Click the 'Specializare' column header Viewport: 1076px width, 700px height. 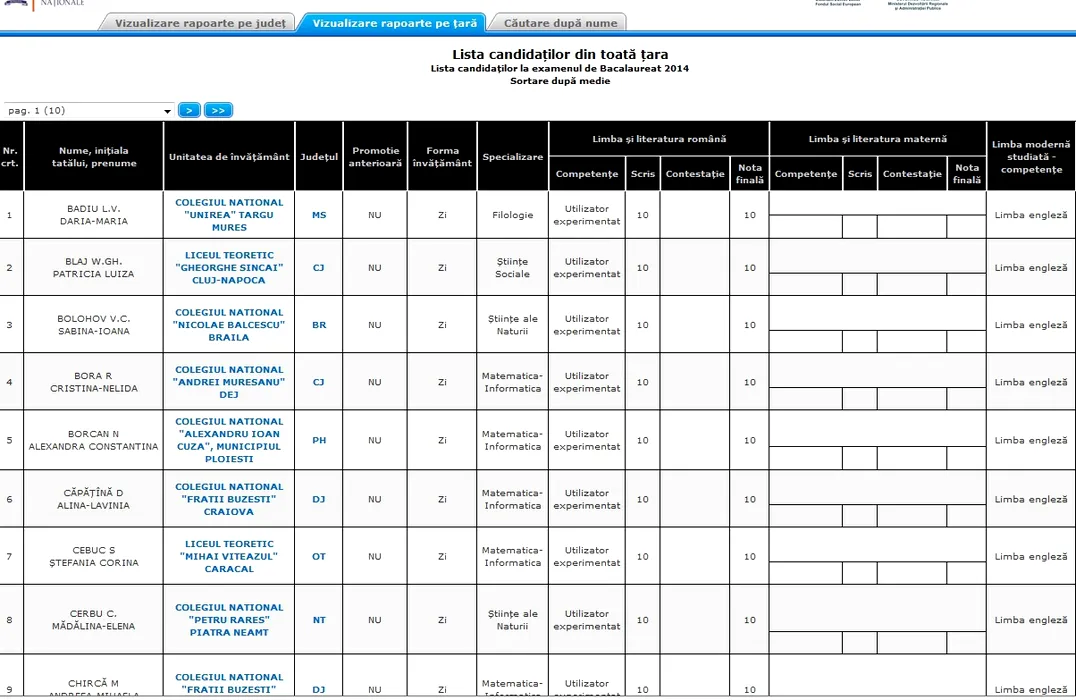(x=512, y=157)
